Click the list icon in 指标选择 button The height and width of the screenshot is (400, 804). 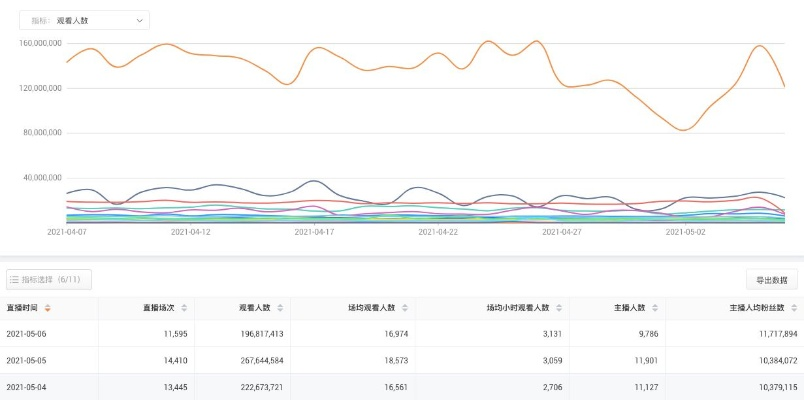15,280
